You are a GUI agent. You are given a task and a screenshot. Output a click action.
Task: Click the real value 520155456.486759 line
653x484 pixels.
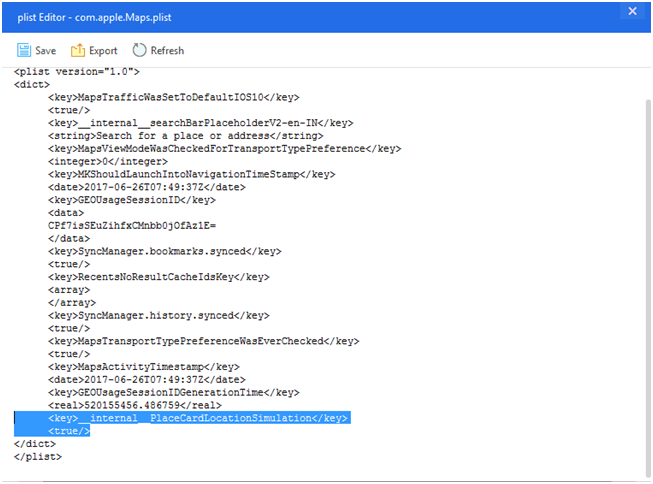(135, 405)
